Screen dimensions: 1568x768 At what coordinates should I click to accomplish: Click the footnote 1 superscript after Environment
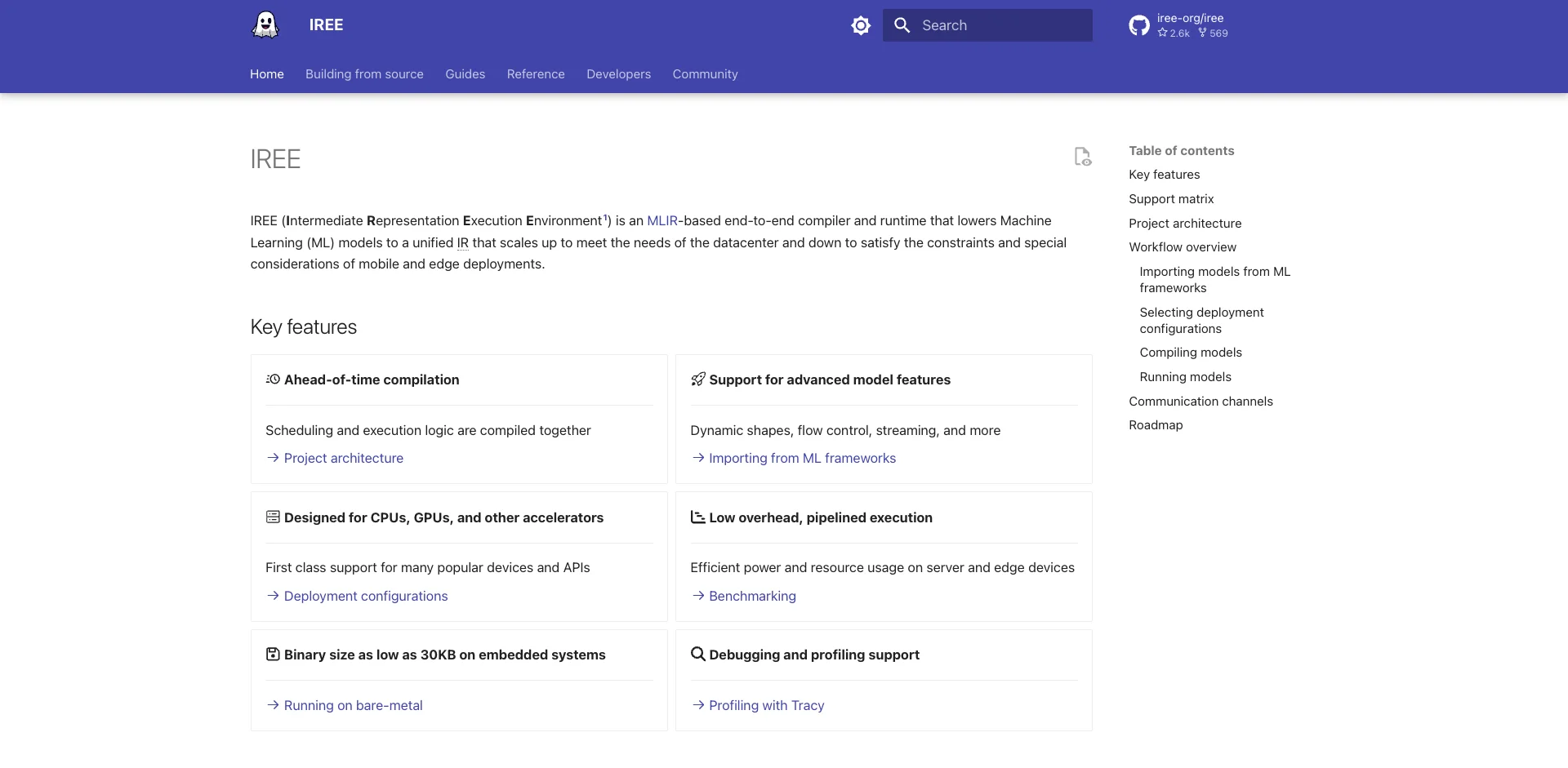point(605,217)
